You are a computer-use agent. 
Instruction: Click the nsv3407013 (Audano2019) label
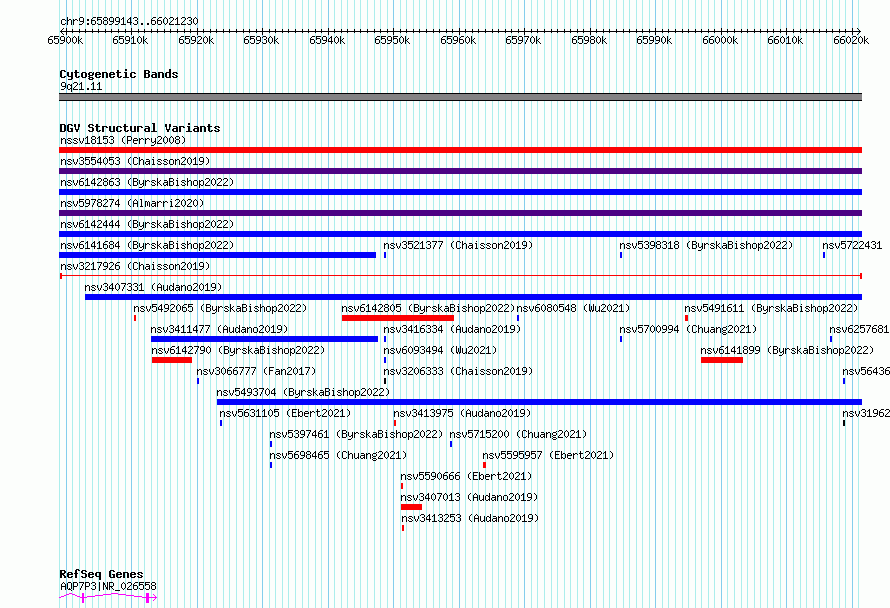(x=469, y=497)
